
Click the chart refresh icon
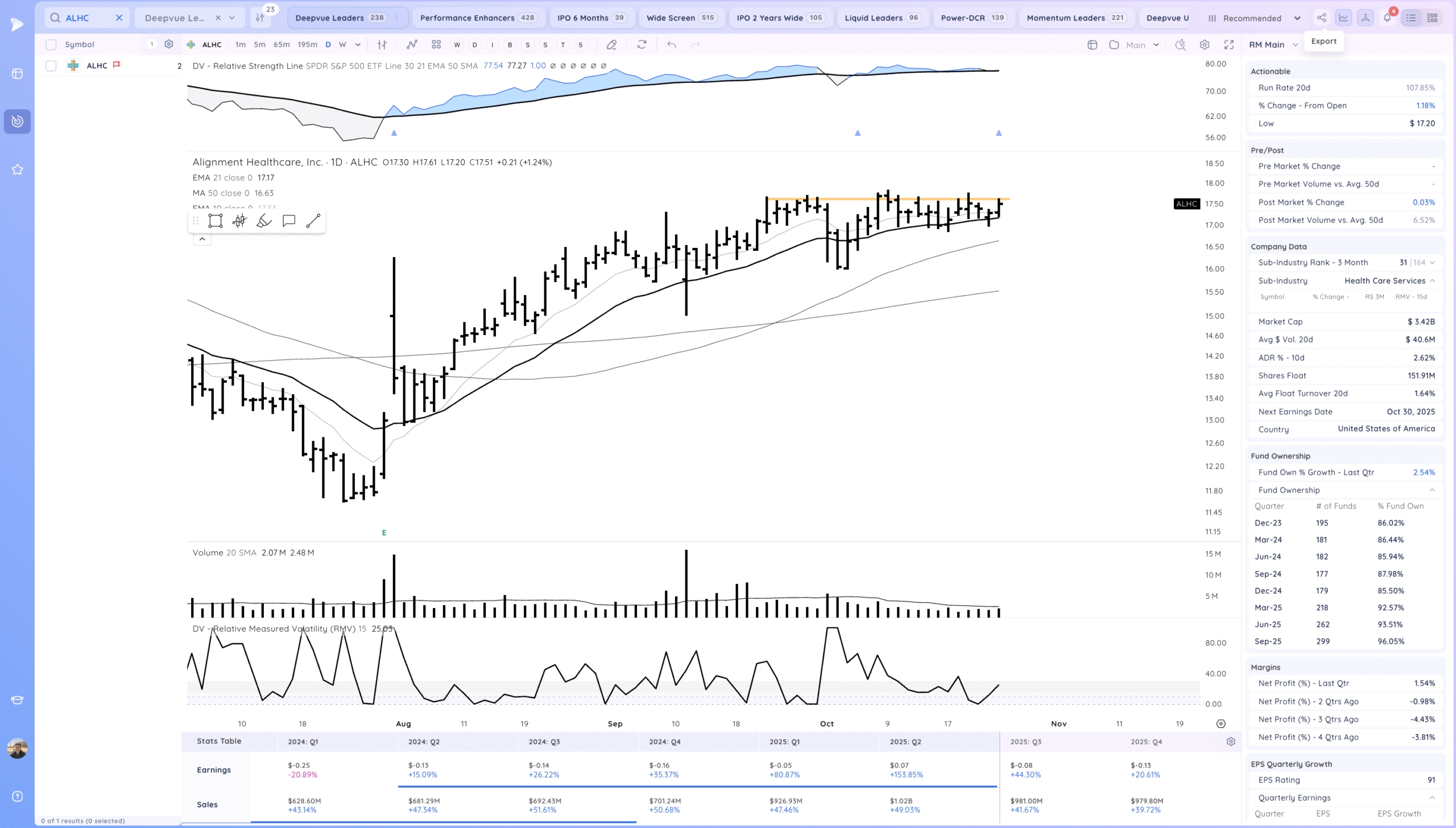point(642,44)
